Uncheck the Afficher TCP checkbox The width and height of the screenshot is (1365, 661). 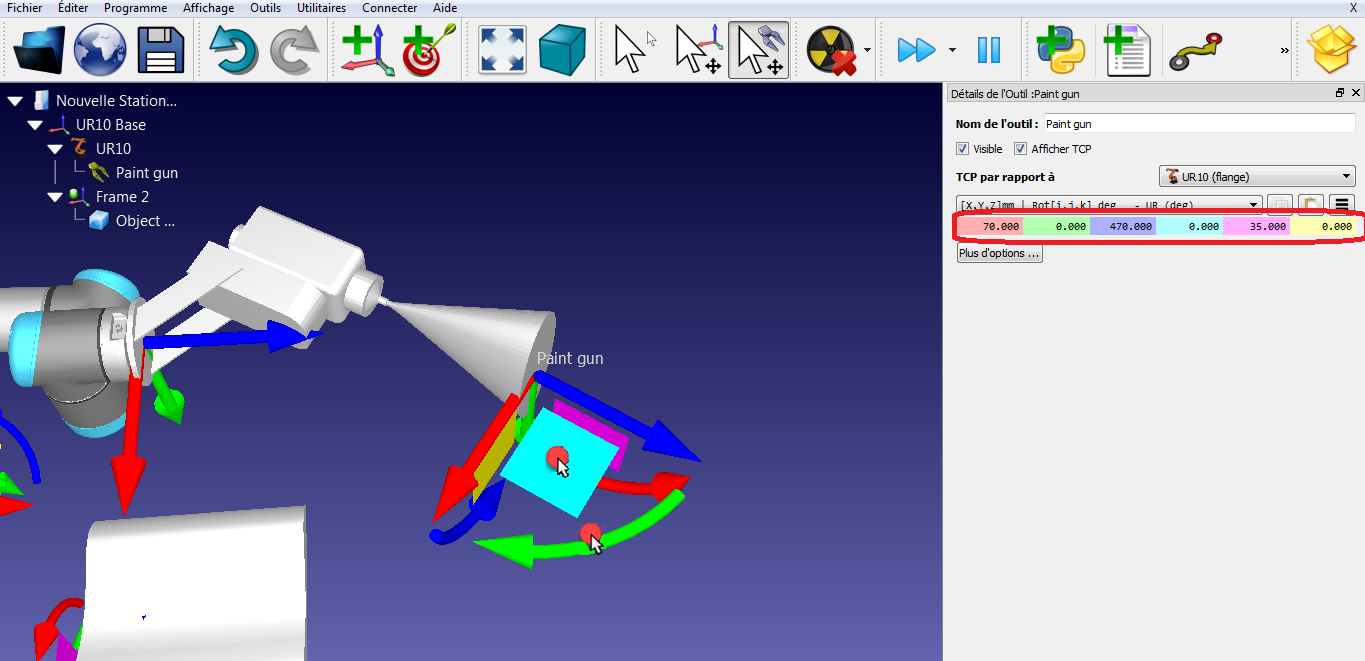[x=1021, y=149]
